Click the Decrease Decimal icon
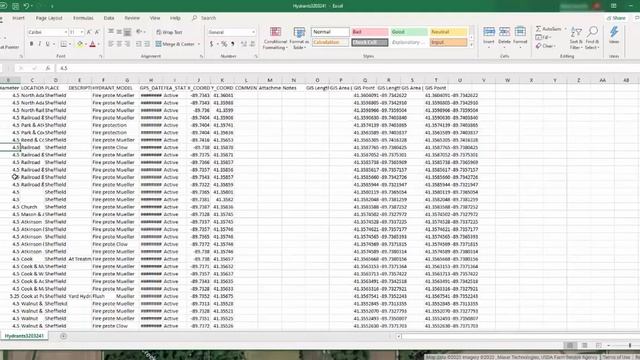 click(x=252, y=44)
